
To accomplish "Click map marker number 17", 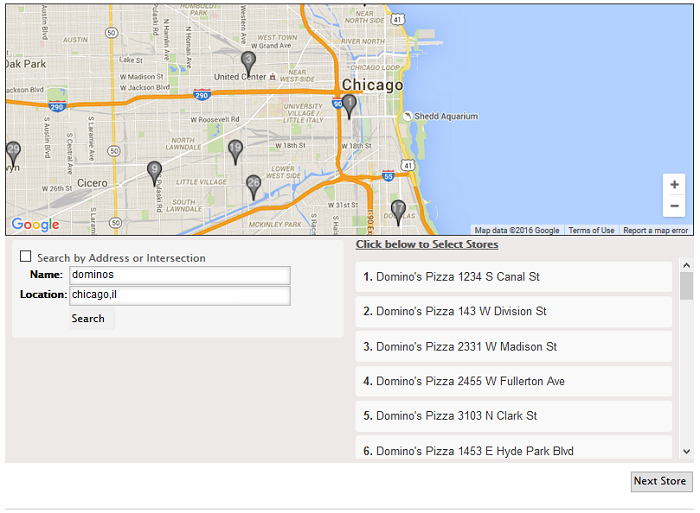I will click(398, 212).
